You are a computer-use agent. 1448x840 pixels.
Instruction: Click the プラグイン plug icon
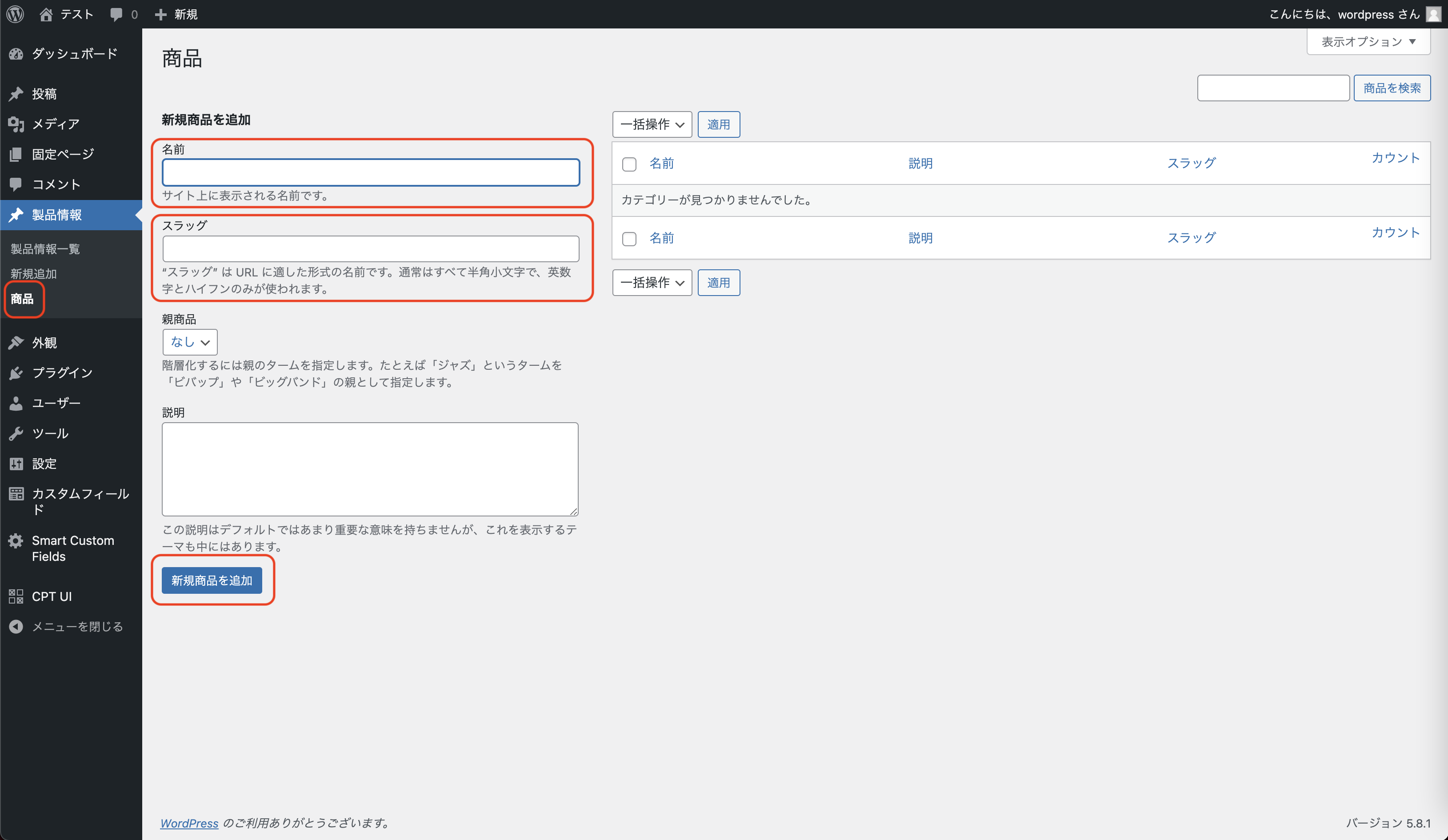pyautogui.click(x=16, y=373)
